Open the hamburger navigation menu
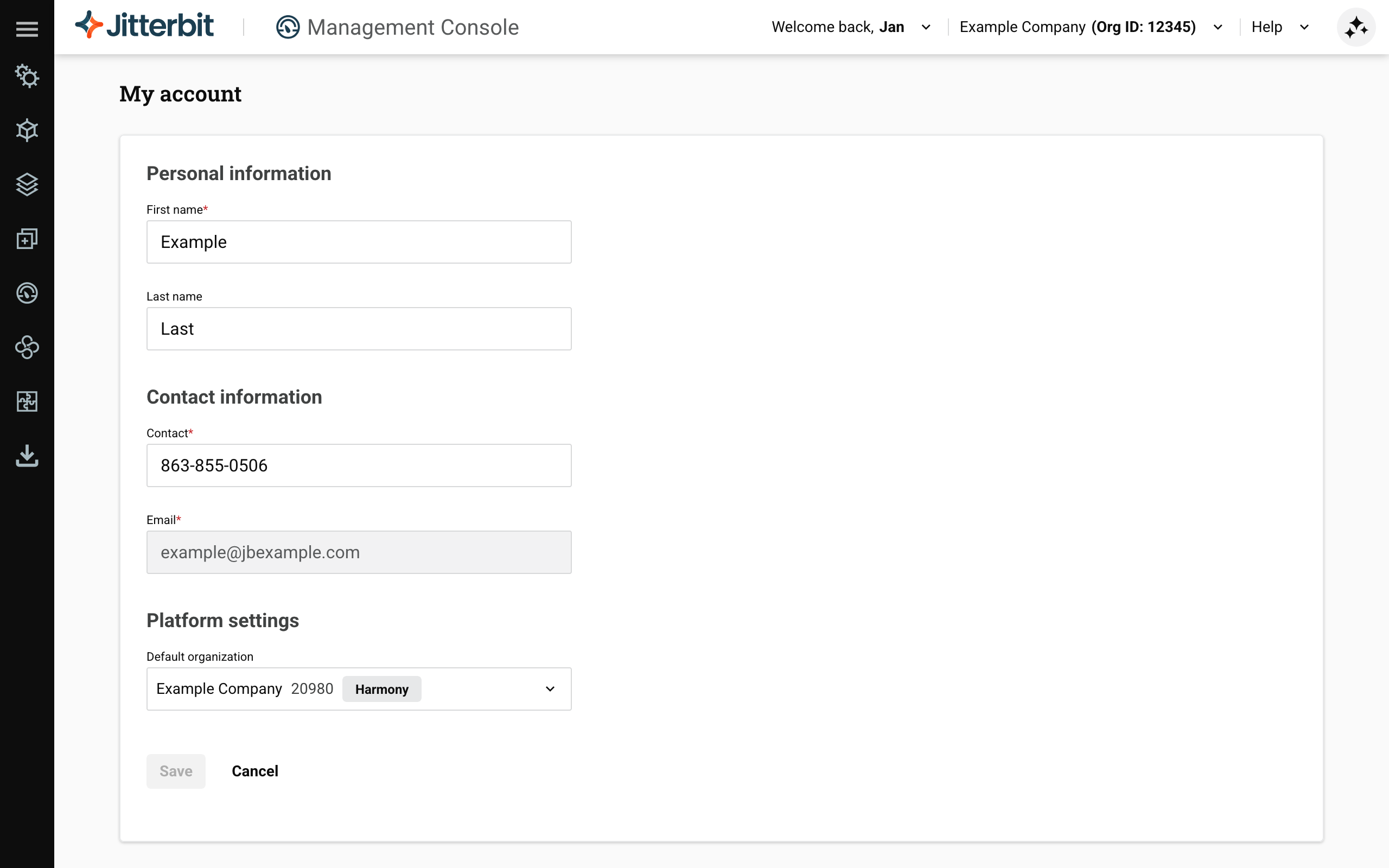The width and height of the screenshot is (1389, 868). click(x=27, y=29)
